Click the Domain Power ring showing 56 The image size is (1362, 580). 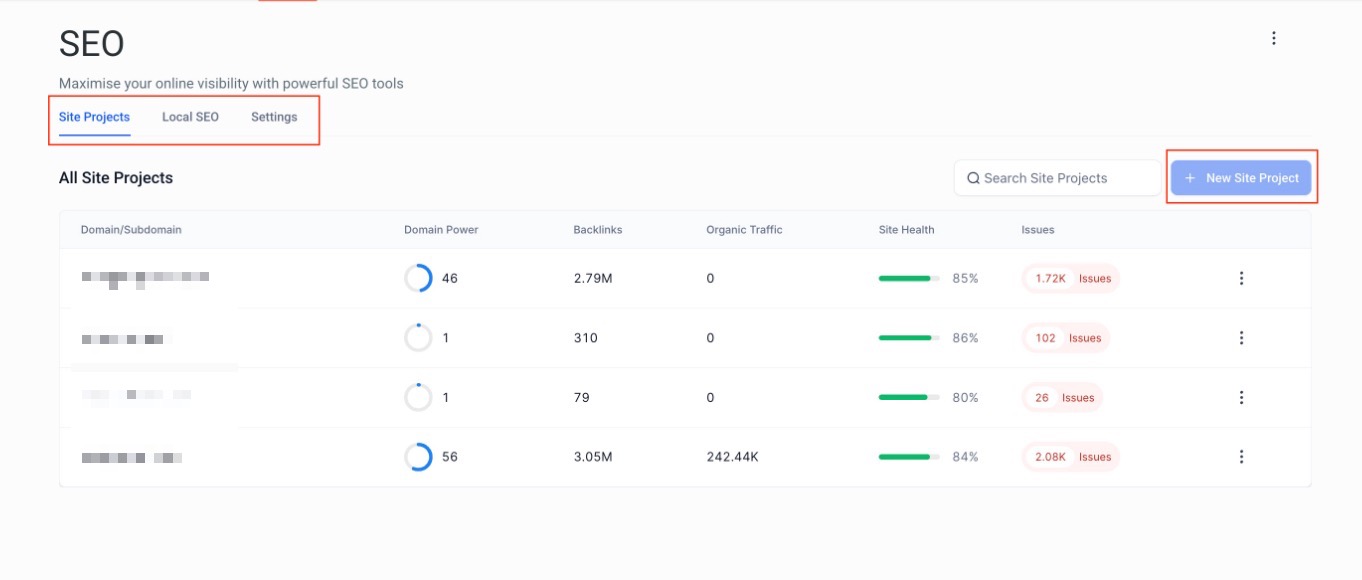(x=418, y=457)
